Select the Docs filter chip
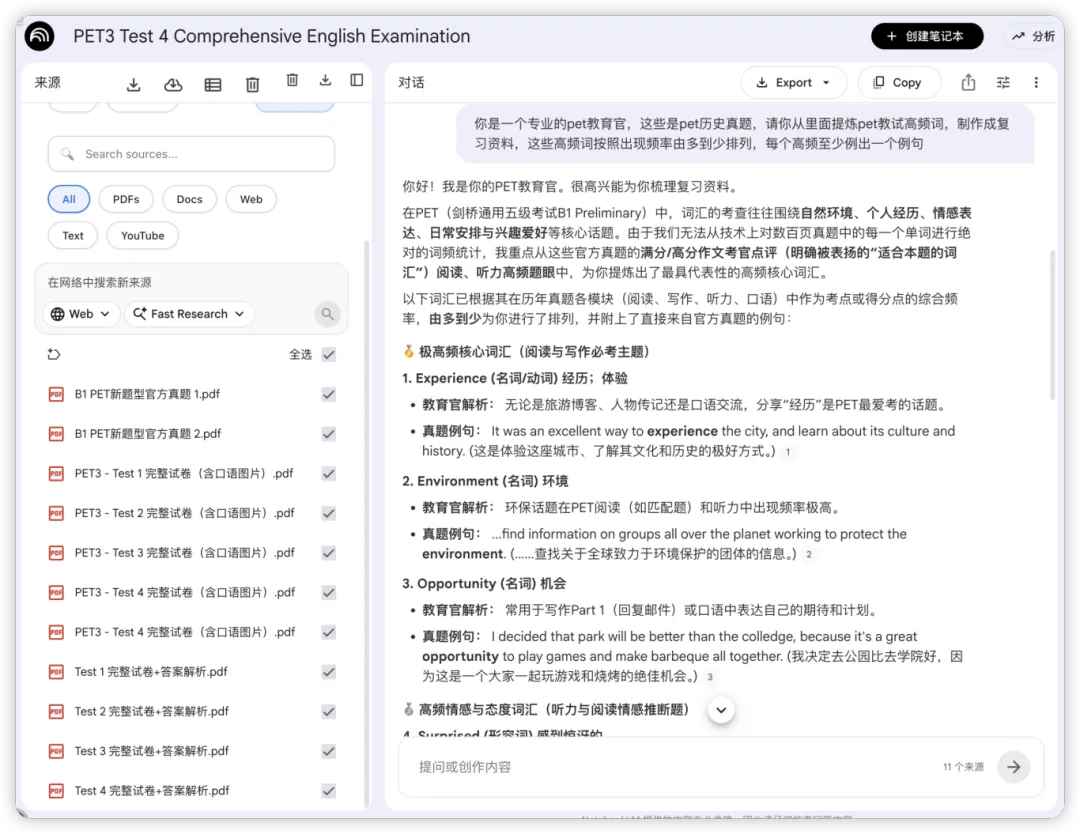This screenshot has width=1080, height=834. point(189,199)
